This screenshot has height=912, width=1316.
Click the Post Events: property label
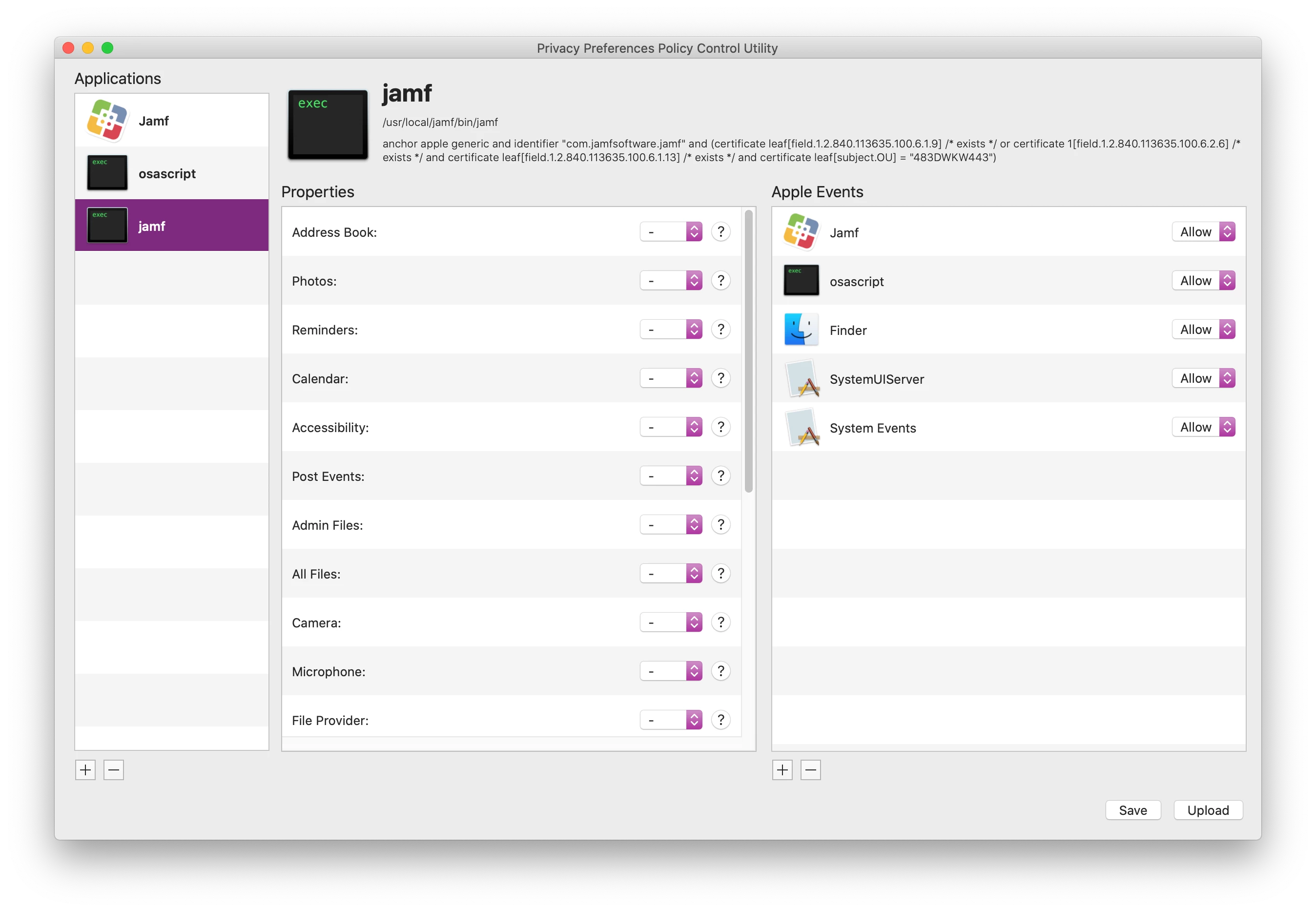click(x=328, y=477)
